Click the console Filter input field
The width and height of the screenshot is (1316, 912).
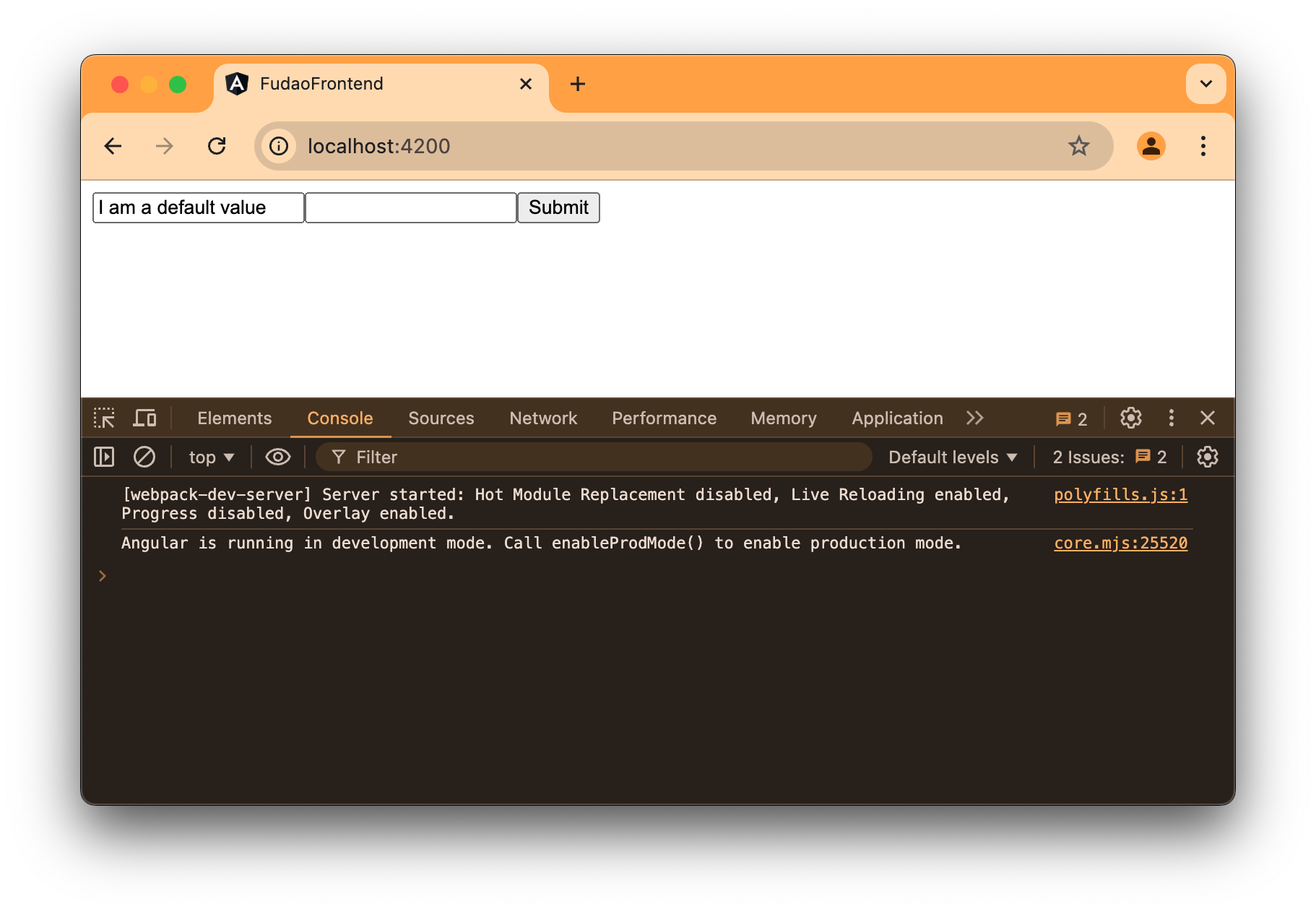506,457
